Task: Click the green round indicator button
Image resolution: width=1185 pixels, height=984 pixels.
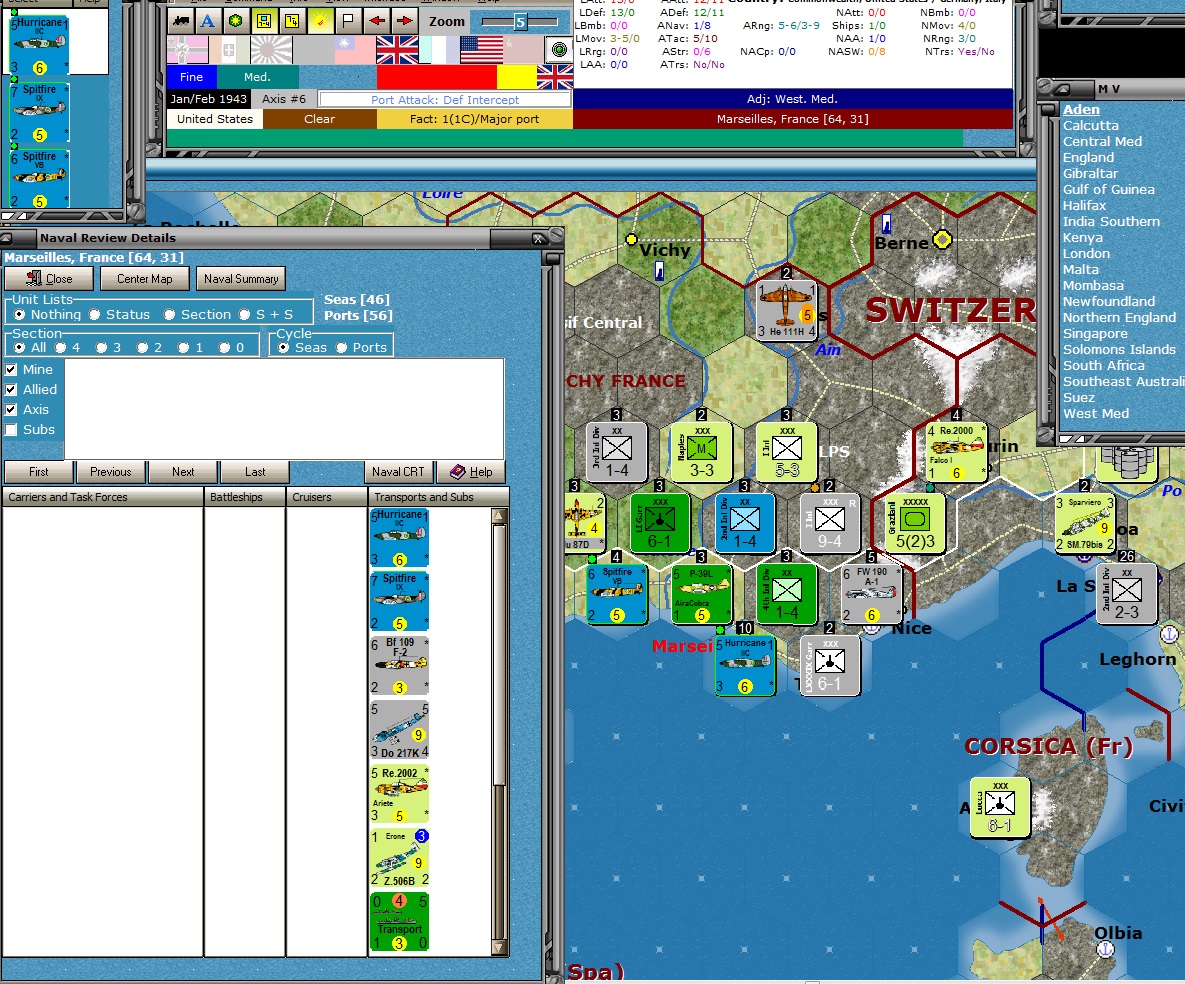Action: tap(558, 50)
